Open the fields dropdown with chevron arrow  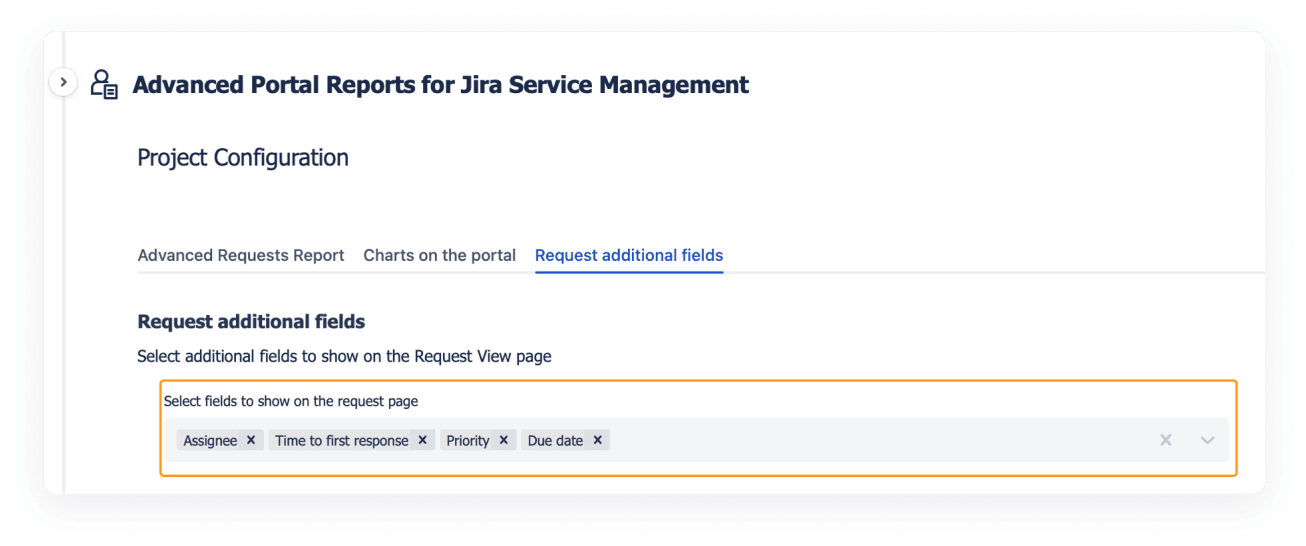tap(1207, 440)
